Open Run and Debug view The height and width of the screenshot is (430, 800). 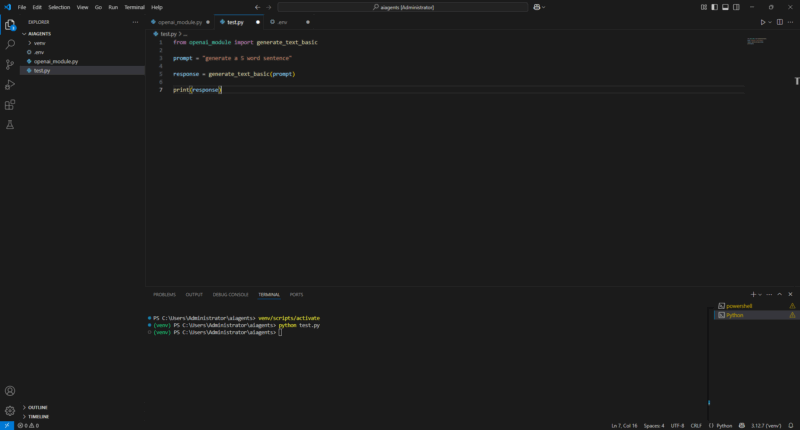[10, 85]
